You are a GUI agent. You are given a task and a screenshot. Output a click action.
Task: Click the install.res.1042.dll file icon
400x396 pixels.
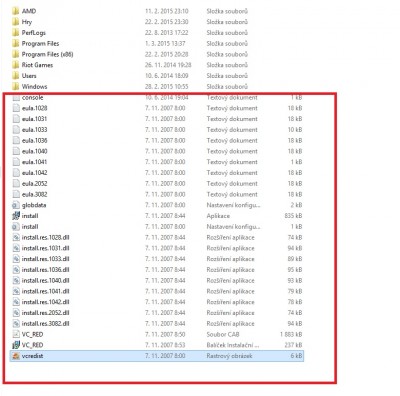click(16, 302)
